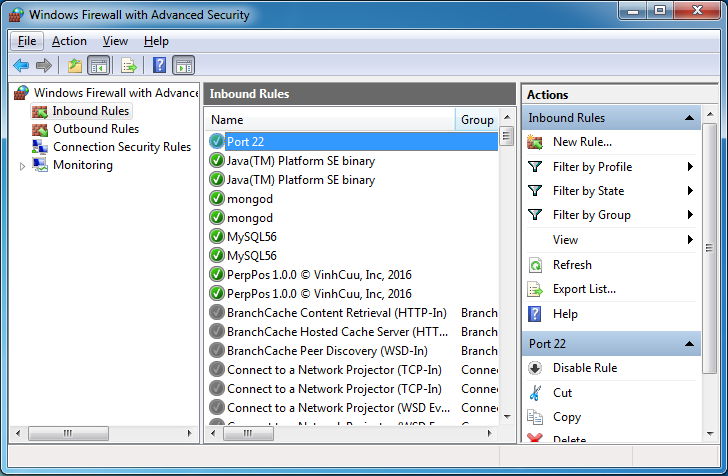This screenshot has width=728, height=476.
Task: Click the Filter by State funnel icon
Action: 535,190
